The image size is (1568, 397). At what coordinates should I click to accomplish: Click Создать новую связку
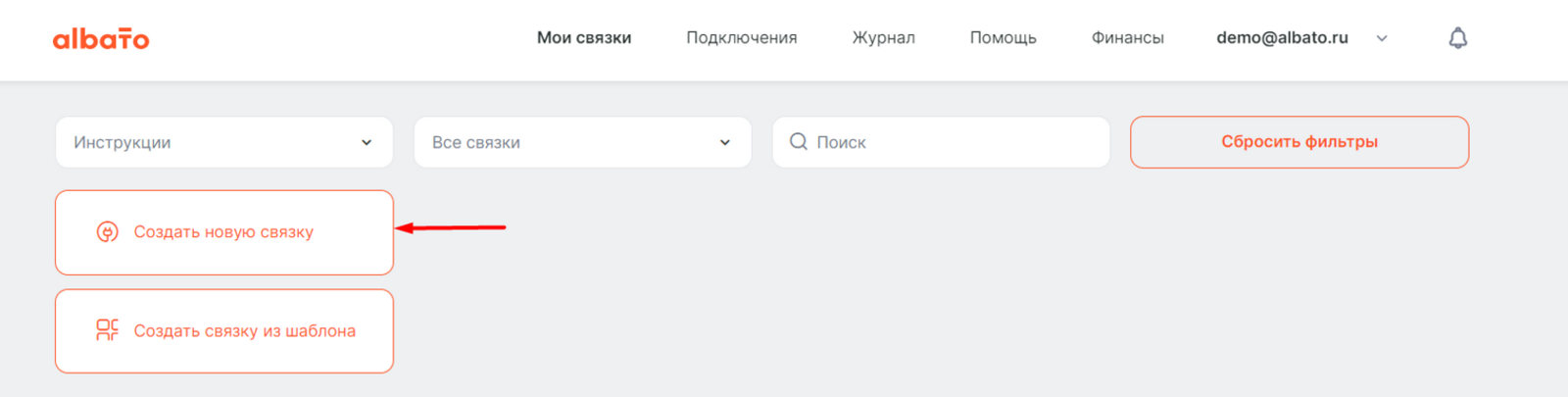pos(223,232)
